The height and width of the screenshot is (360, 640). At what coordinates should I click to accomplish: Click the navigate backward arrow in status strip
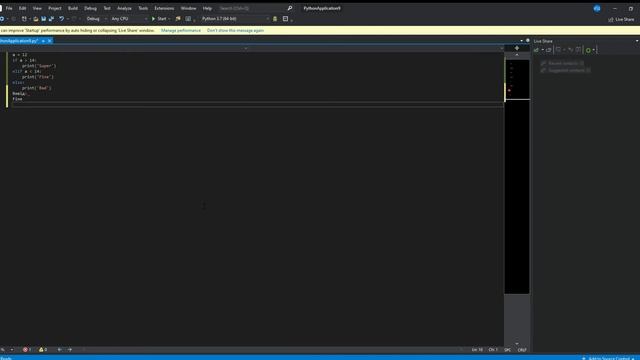pos(60,349)
